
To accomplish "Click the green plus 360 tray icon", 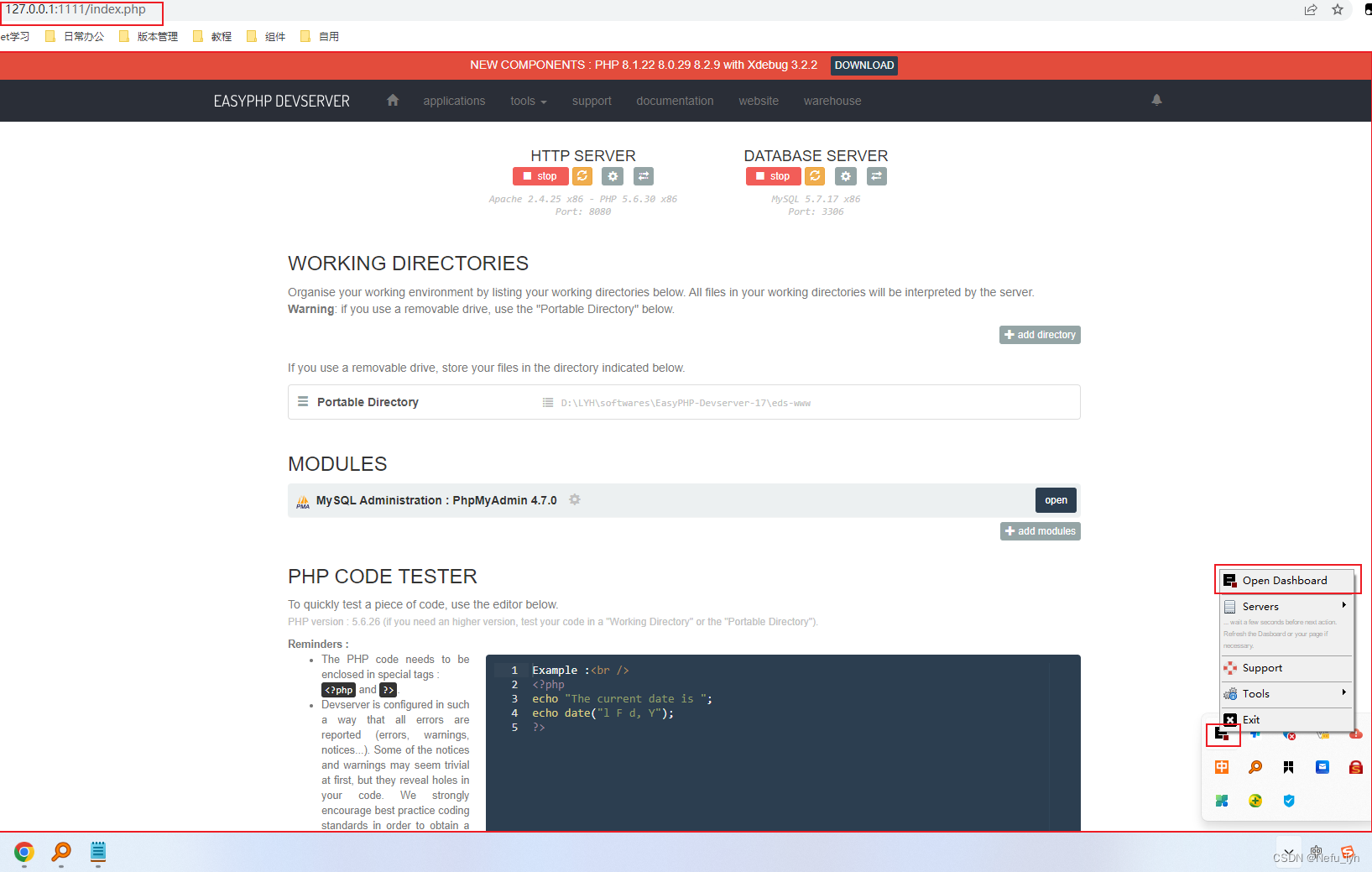I will [x=1255, y=801].
